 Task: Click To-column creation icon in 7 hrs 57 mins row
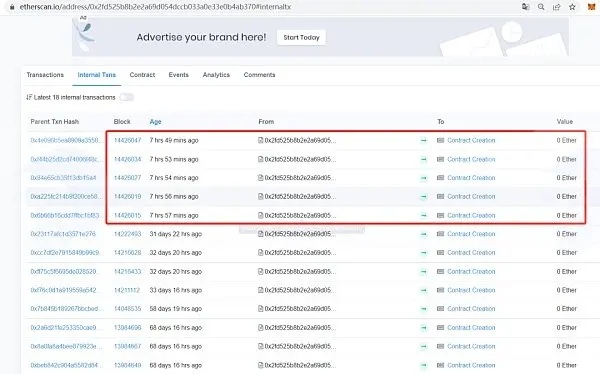click(x=440, y=216)
